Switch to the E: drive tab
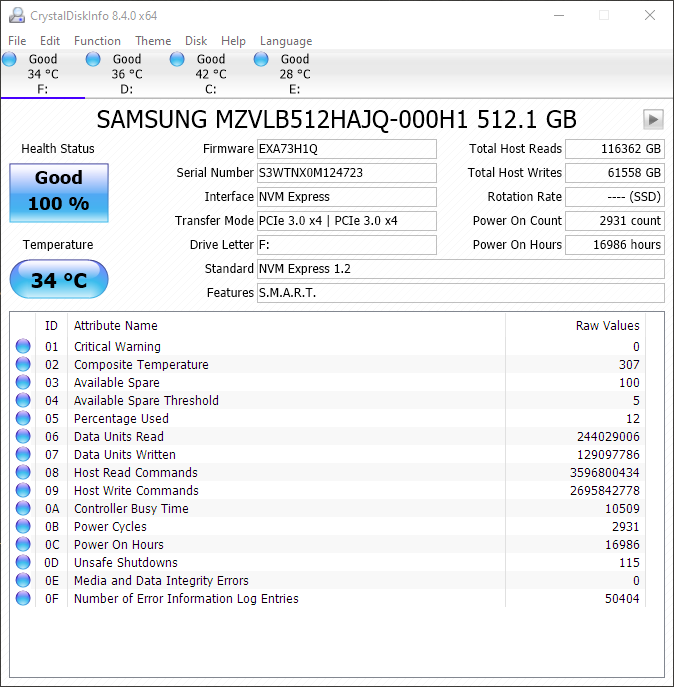674x687 pixels. point(295,74)
